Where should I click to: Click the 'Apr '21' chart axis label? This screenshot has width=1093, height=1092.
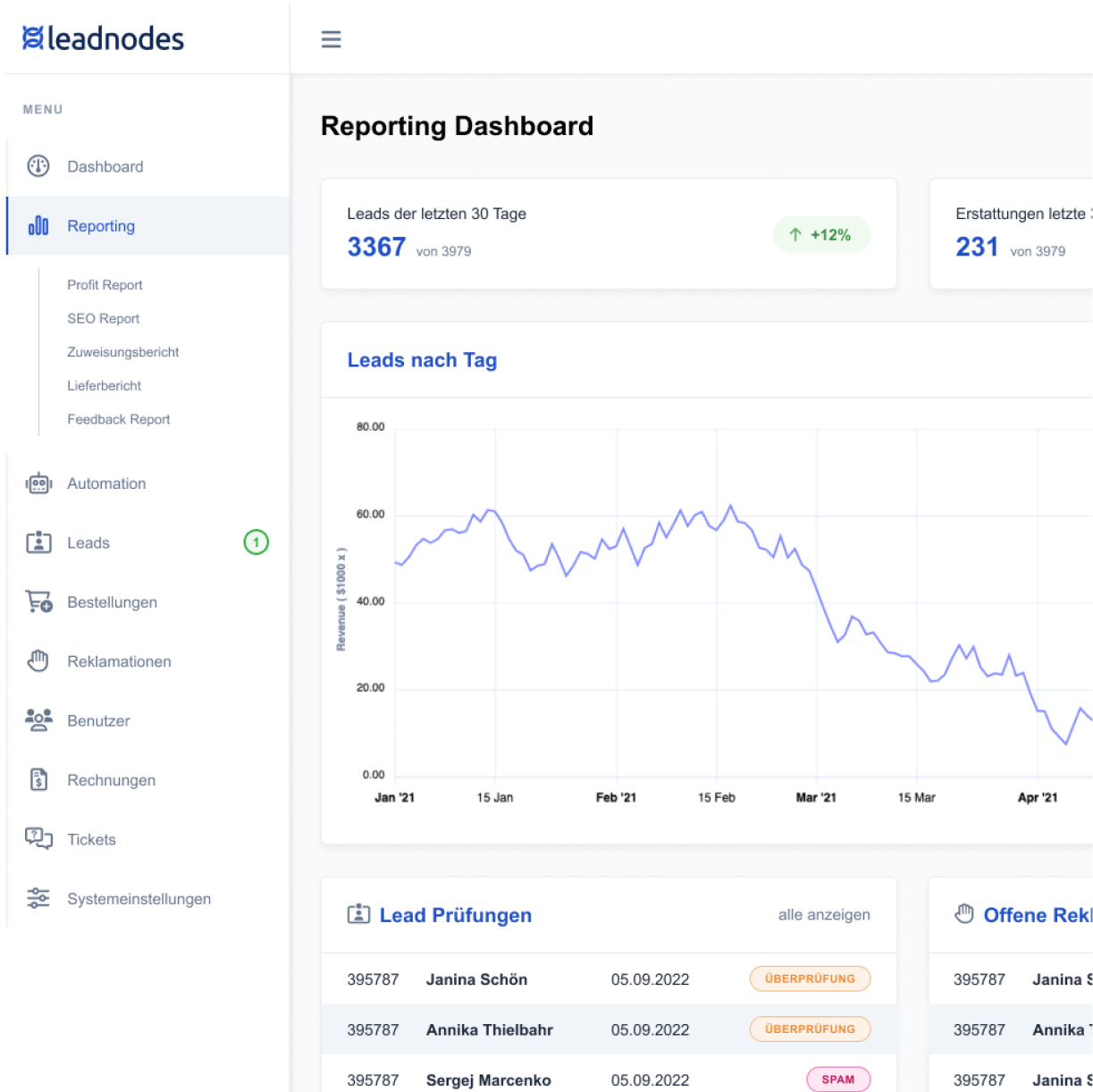pyautogui.click(x=1038, y=797)
